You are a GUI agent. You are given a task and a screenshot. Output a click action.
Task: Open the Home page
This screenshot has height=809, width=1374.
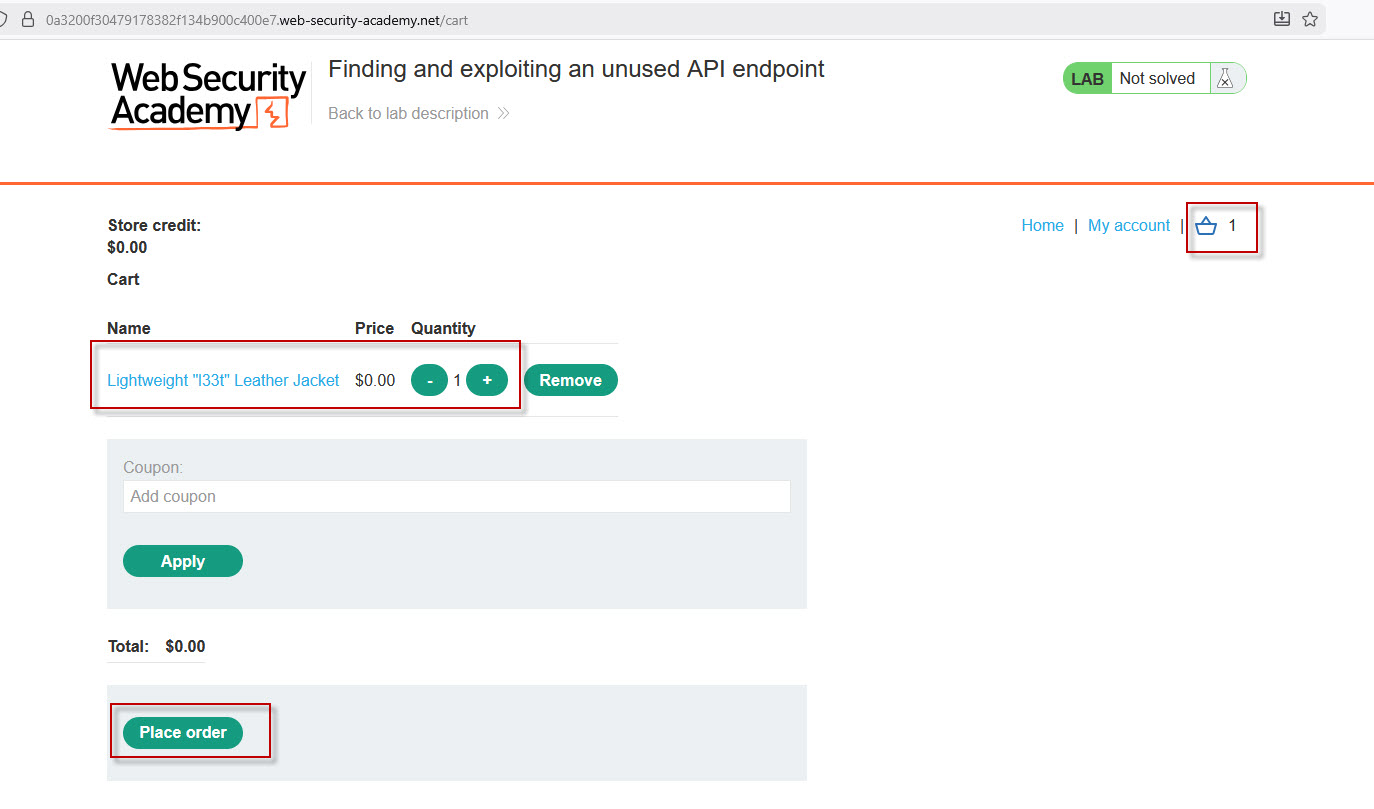[1042, 225]
